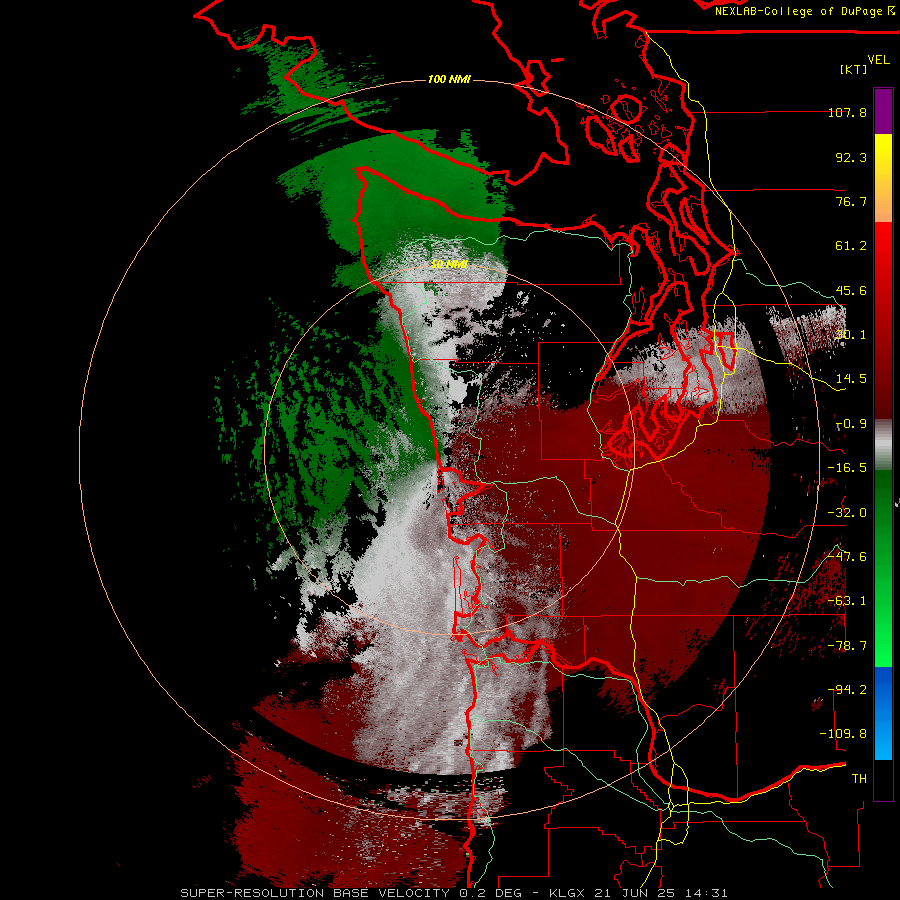900x900 pixels.
Task: Click the -16.5 legend value
Action: pos(847,468)
